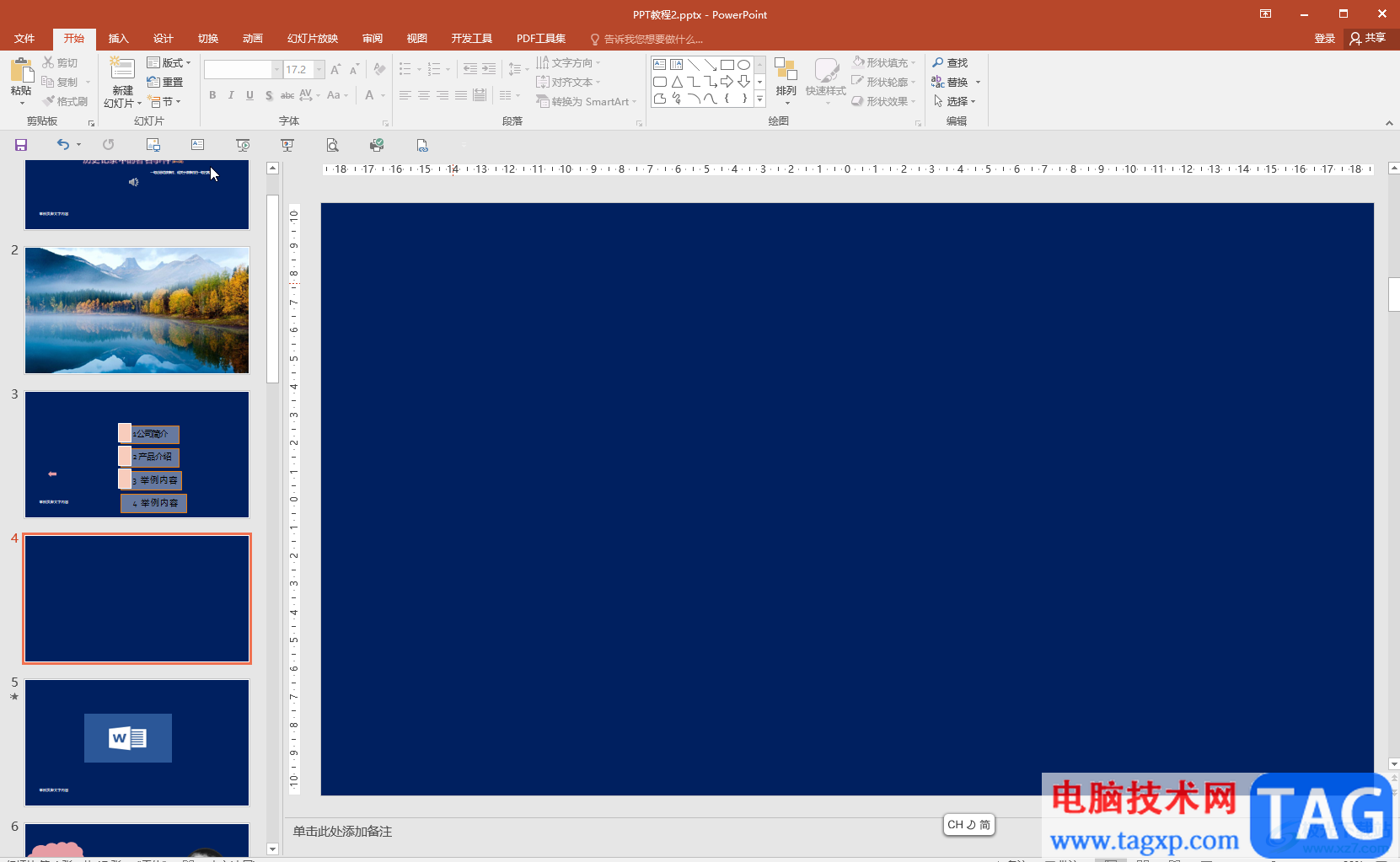Toggle Bold formatting

(212, 95)
